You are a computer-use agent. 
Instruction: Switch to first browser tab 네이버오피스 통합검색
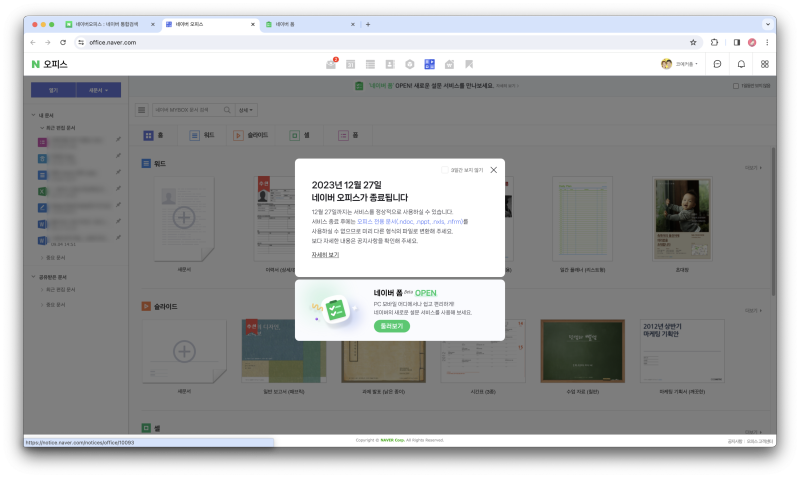tap(110, 24)
